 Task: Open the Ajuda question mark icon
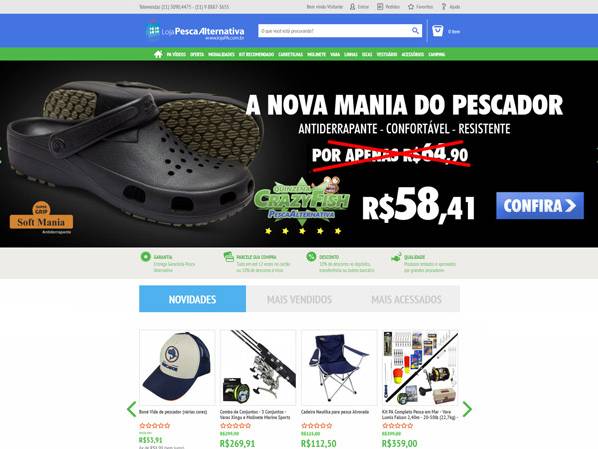coord(444,7)
